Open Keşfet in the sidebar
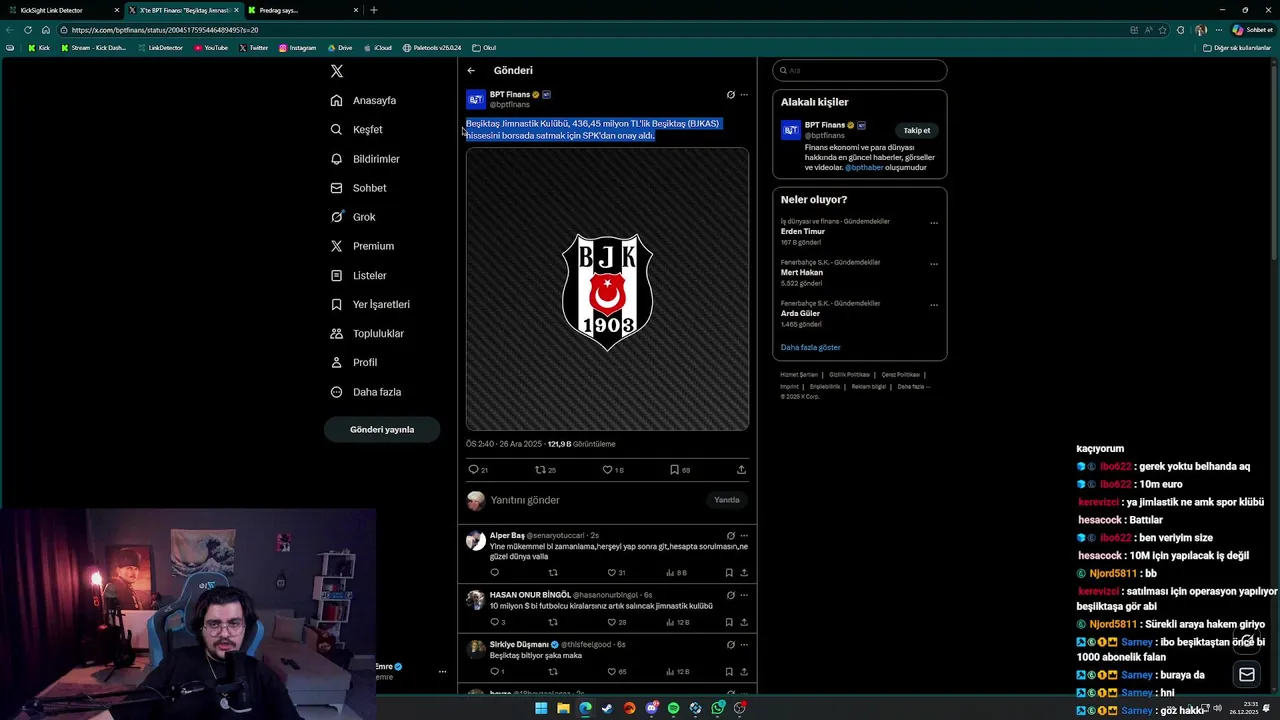The image size is (1280, 720). click(x=357, y=130)
